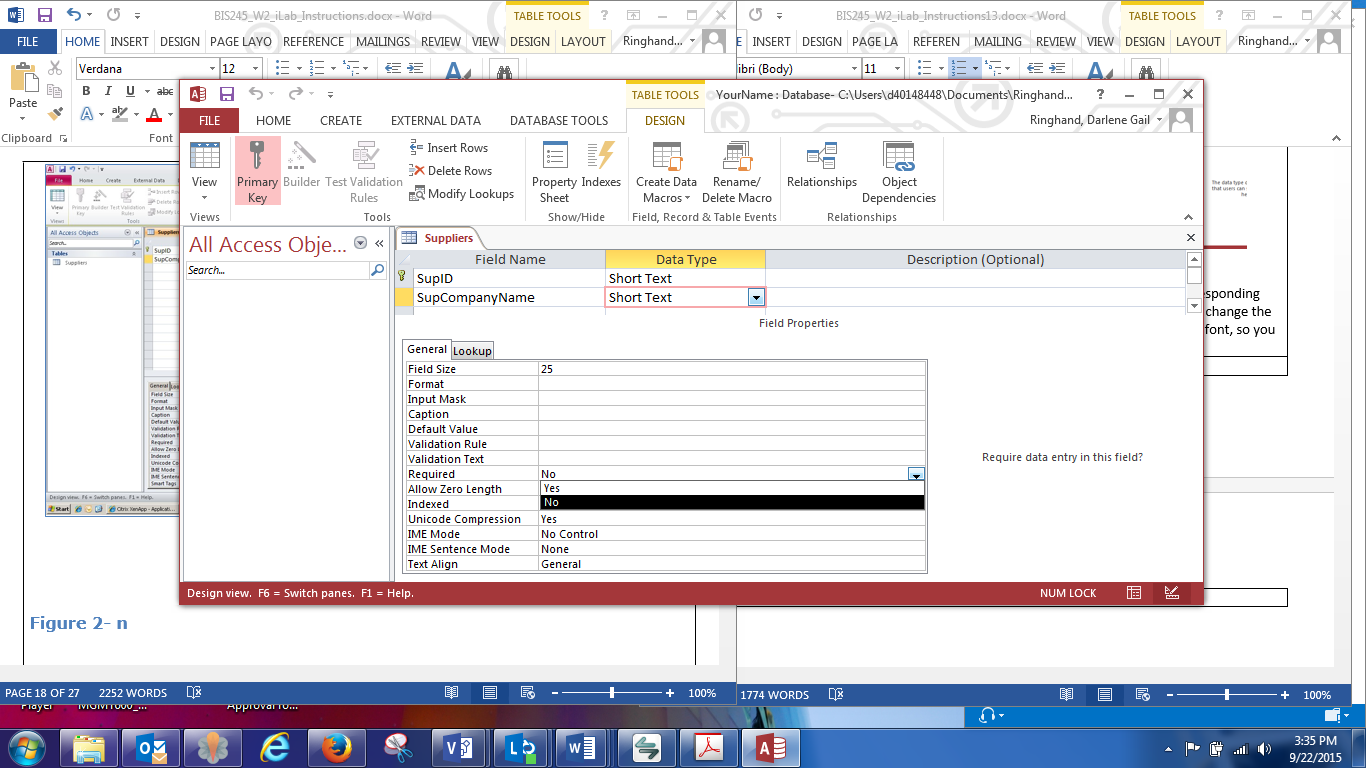The width and height of the screenshot is (1366, 768).
Task: Click the Indexes icon
Action: (601, 170)
